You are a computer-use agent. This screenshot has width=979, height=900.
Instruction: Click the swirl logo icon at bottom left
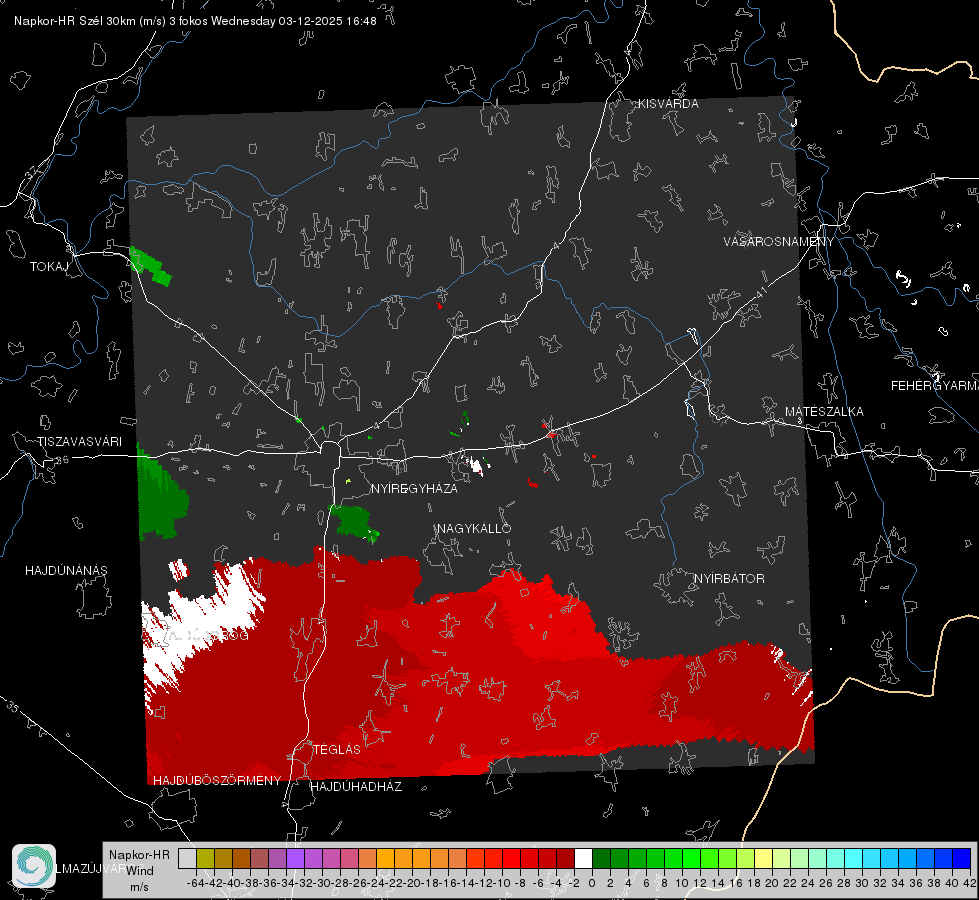(34, 866)
